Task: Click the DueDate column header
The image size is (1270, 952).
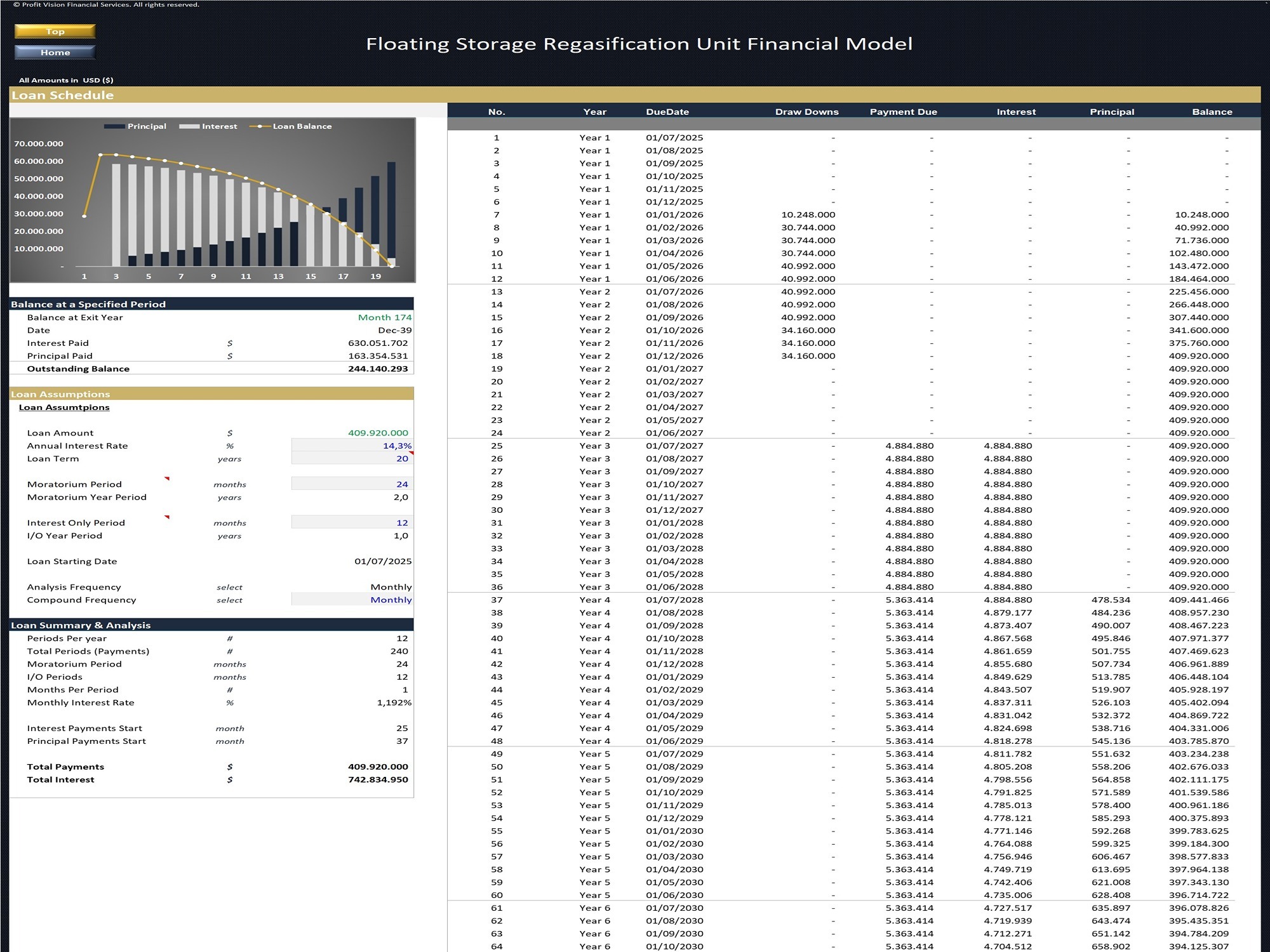Action: tap(667, 112)
